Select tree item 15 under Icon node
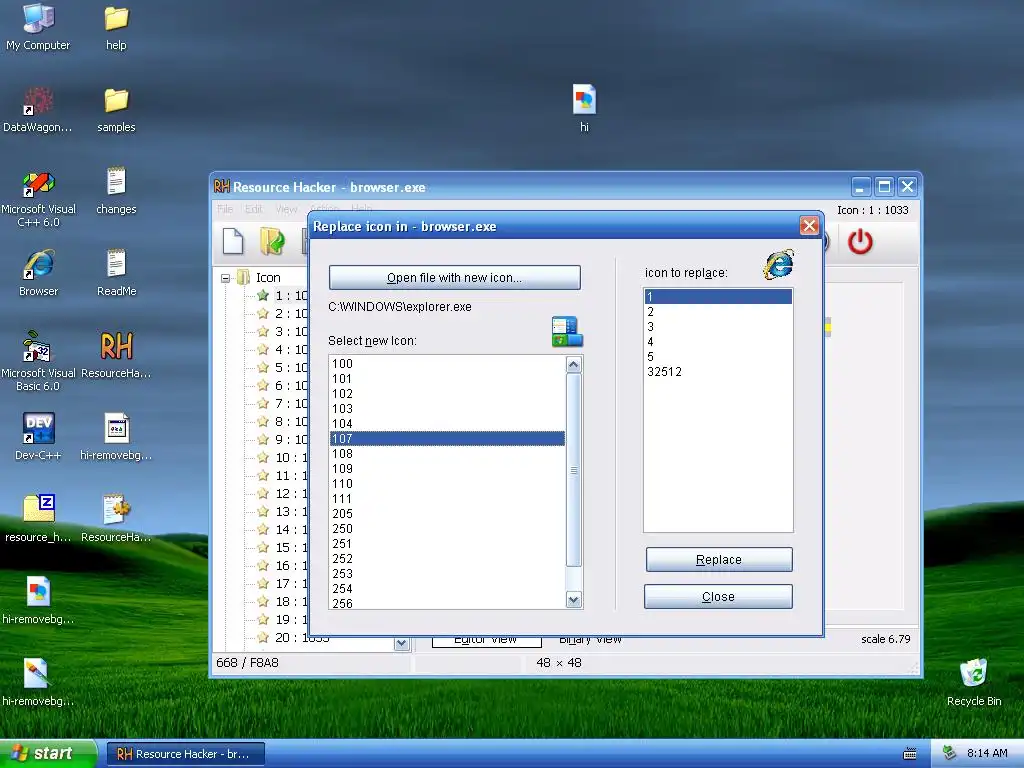The width and height of the screenshot is (1024, 768). coord(282,548)
